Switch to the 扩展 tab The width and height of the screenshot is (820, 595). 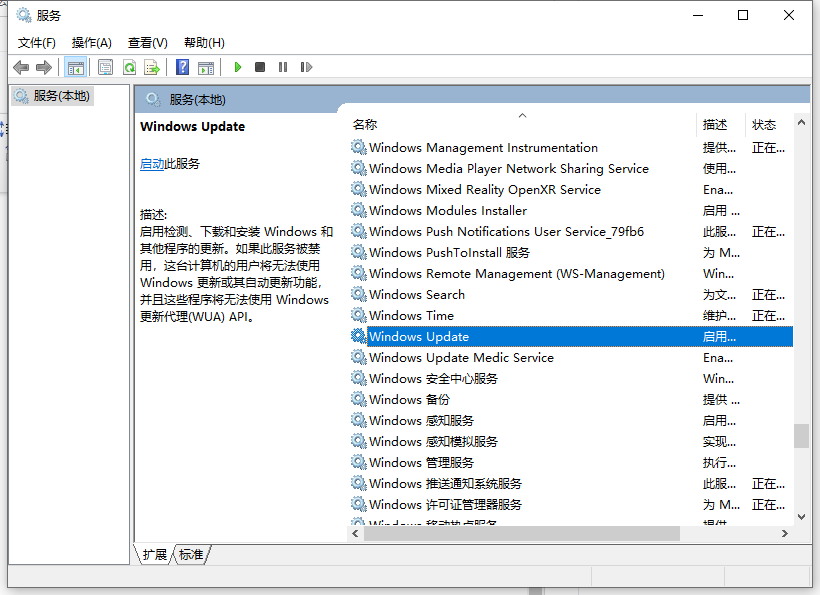[155, 554]
